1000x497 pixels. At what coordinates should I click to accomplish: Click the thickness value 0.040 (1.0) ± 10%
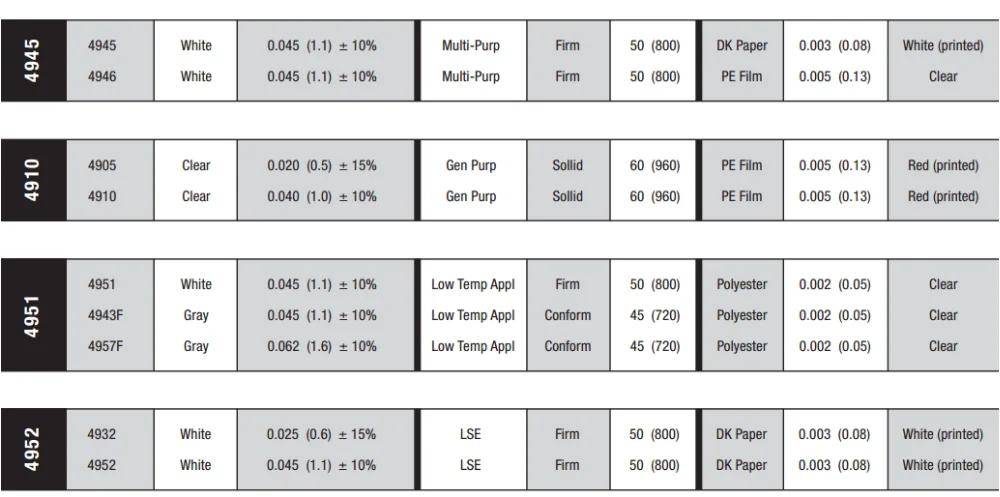321,196
